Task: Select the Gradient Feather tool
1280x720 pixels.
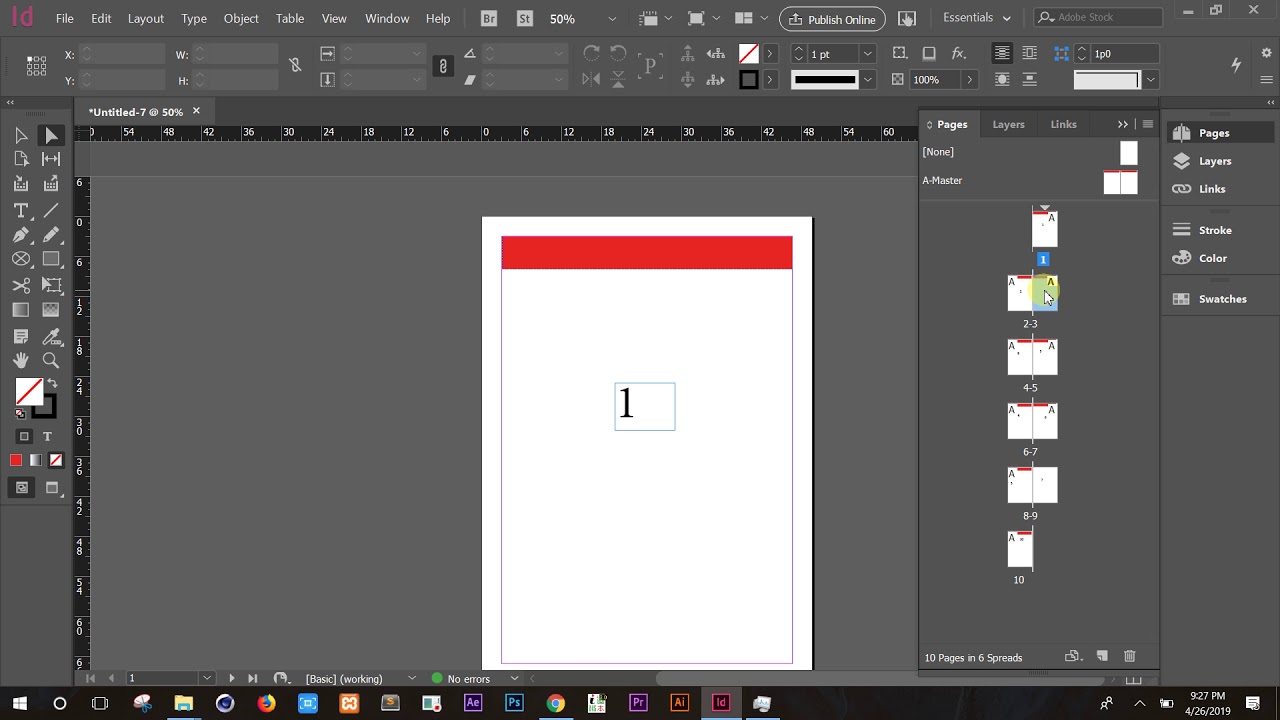Action: 51,310
